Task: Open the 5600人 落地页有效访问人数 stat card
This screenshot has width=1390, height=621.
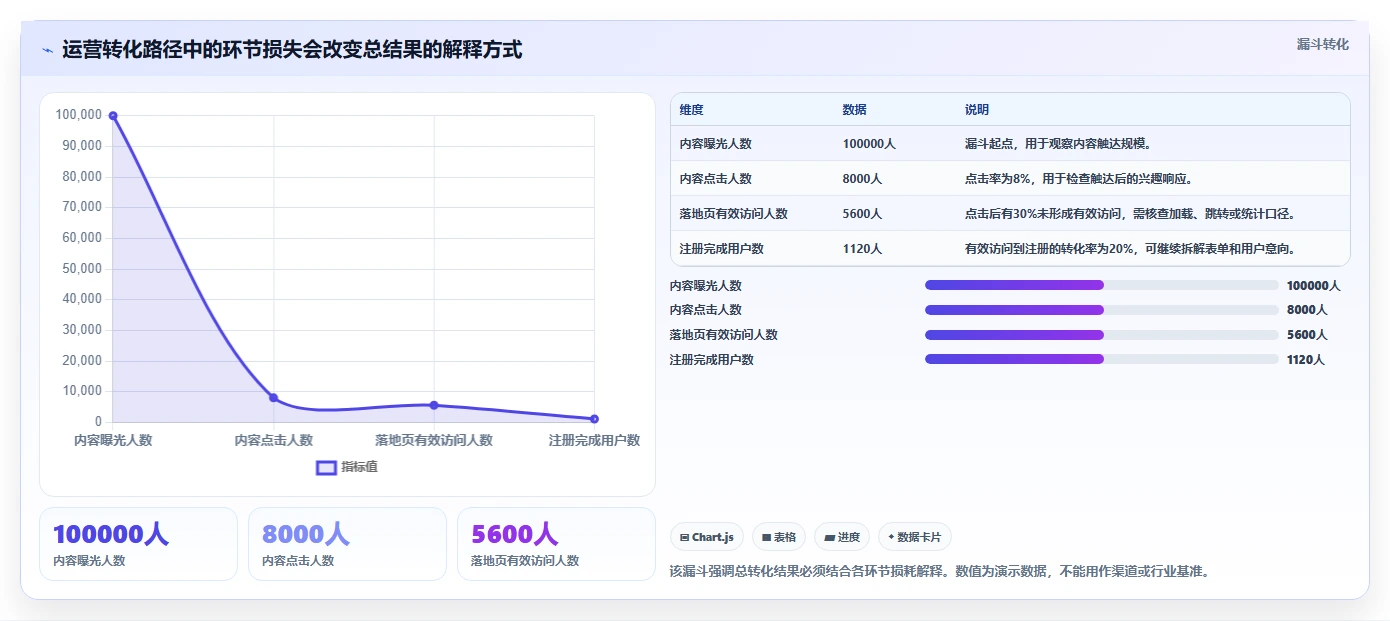Action: pos(556,544)
